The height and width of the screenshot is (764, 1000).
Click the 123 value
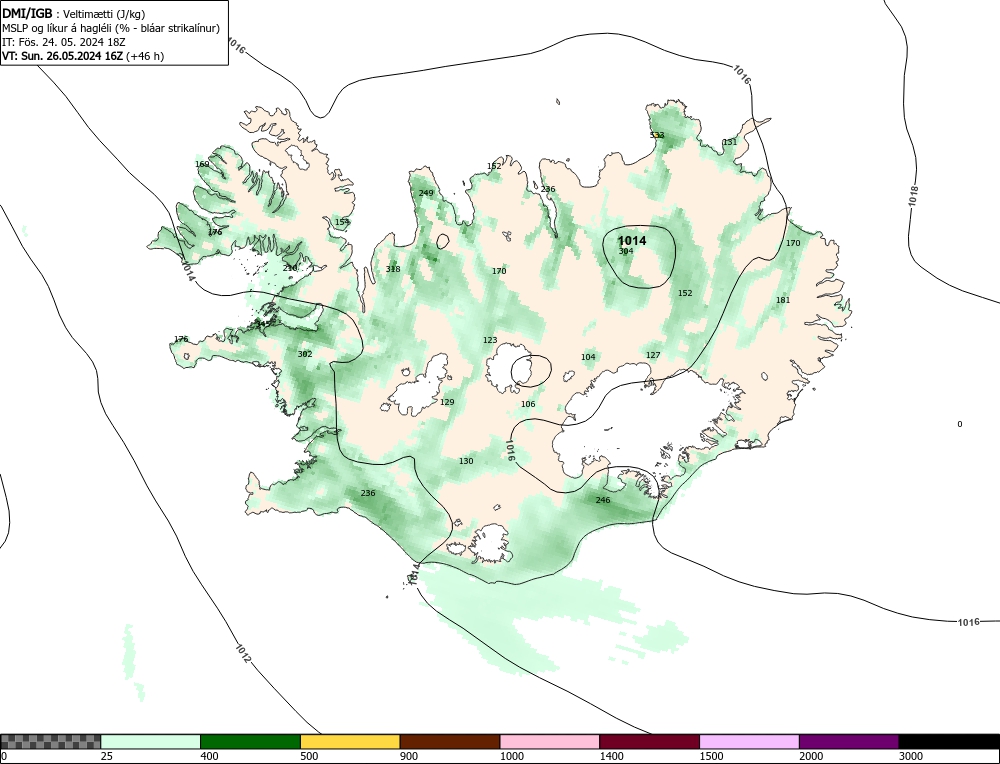(x=490, y=340)
